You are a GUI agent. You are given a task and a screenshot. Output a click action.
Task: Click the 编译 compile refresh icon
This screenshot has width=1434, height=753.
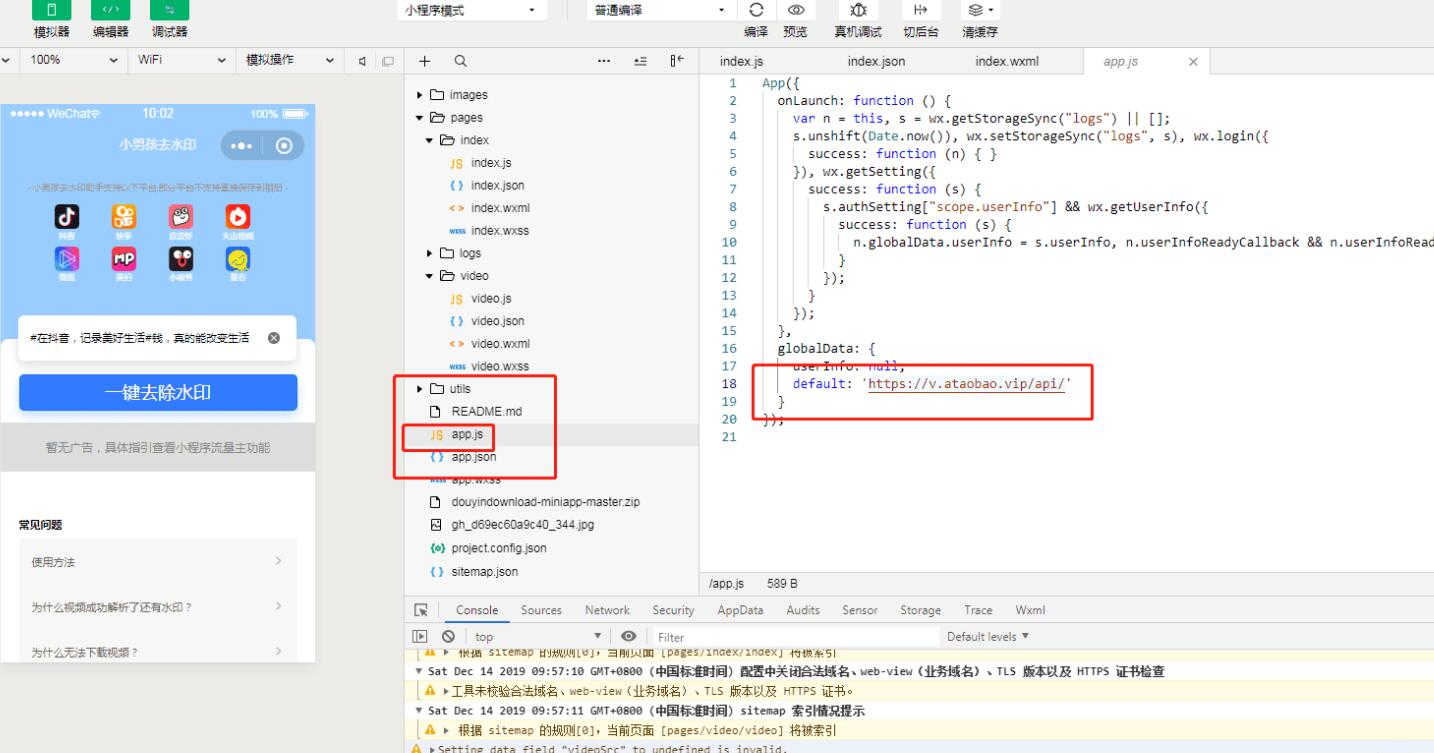756,10
